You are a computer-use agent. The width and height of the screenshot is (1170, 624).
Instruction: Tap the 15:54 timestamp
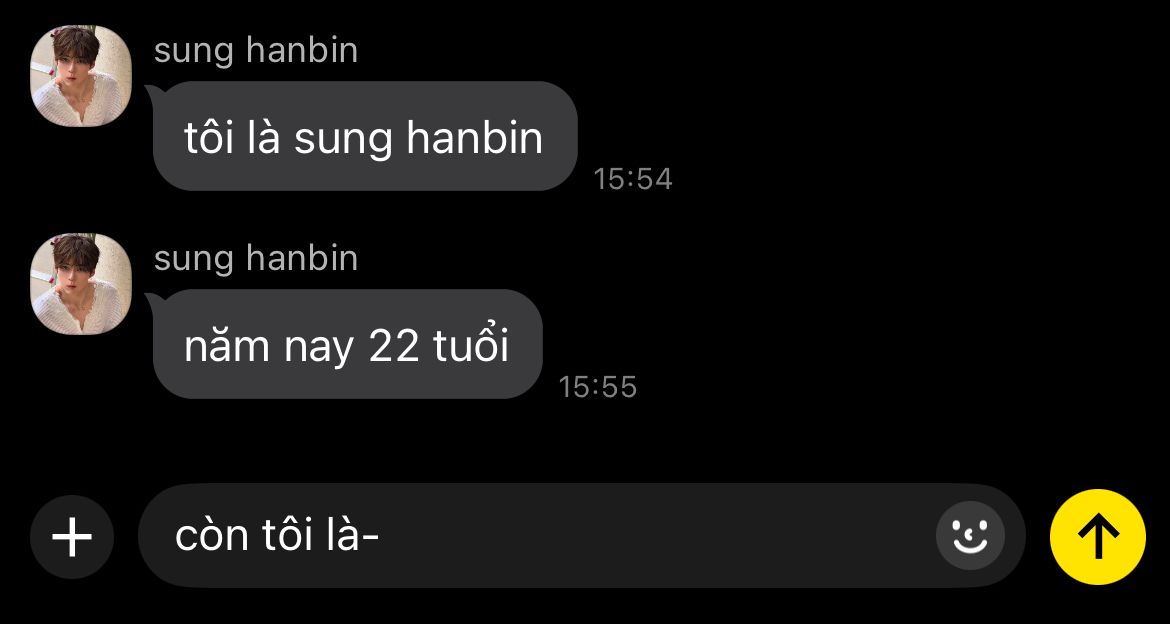pos(633,179)
